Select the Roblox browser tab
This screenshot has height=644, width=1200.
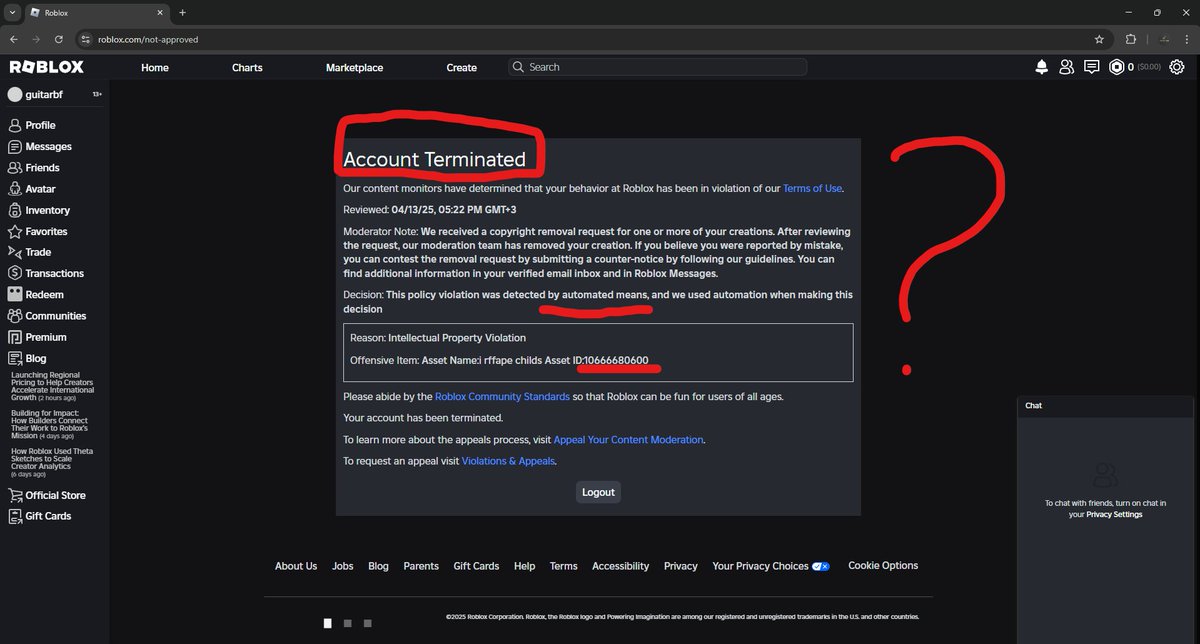tap(90, 14)
